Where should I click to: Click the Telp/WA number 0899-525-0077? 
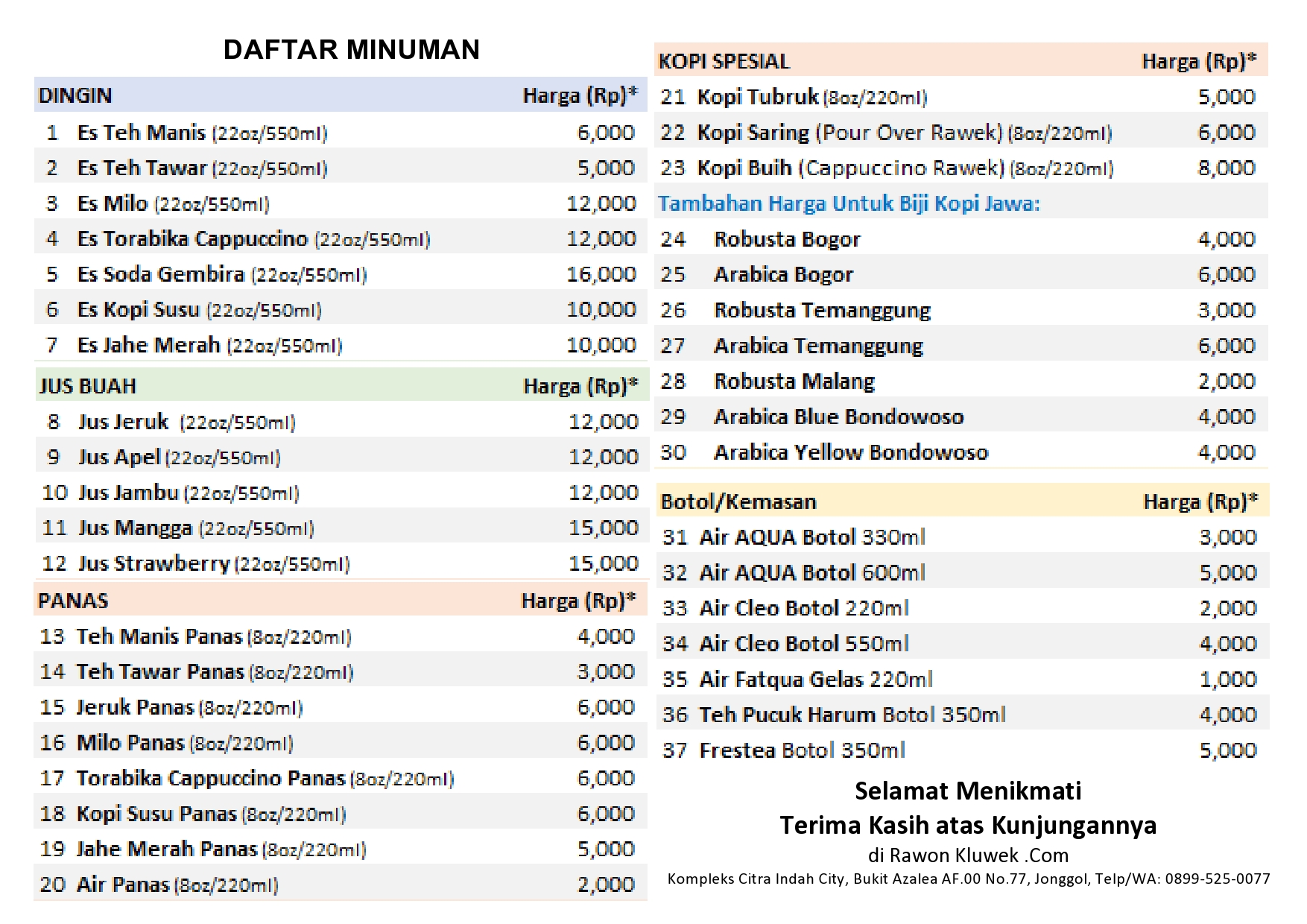tap(1217, 879)
